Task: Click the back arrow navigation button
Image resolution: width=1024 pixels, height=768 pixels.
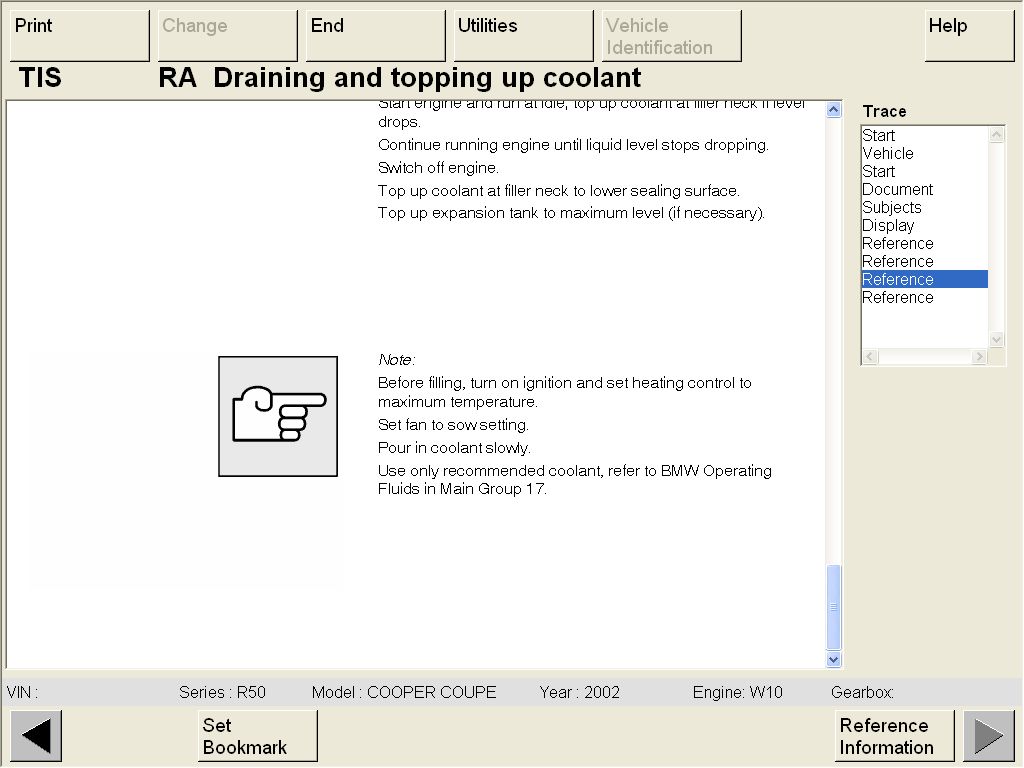Action: [x=36, y=736]
